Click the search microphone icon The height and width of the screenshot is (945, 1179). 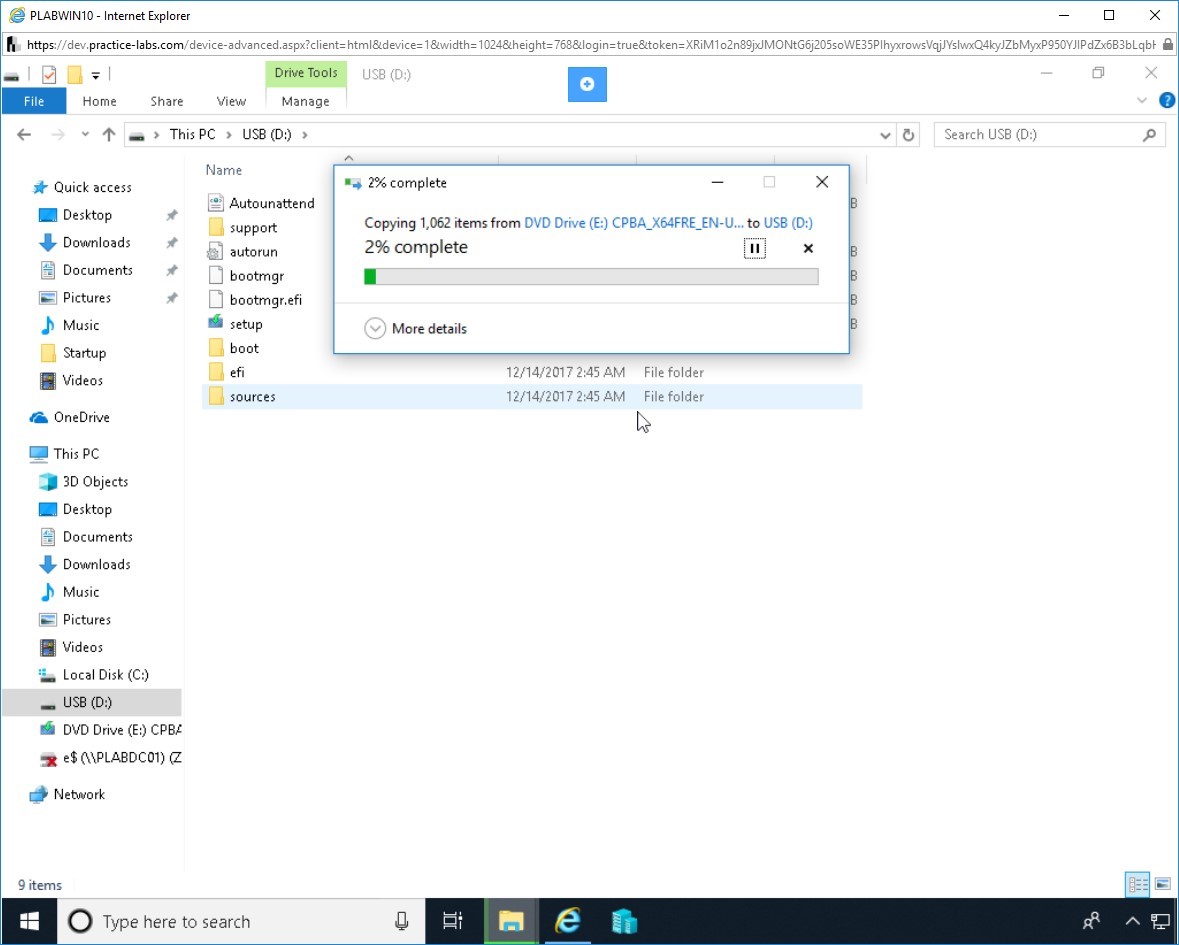(402, 921)
